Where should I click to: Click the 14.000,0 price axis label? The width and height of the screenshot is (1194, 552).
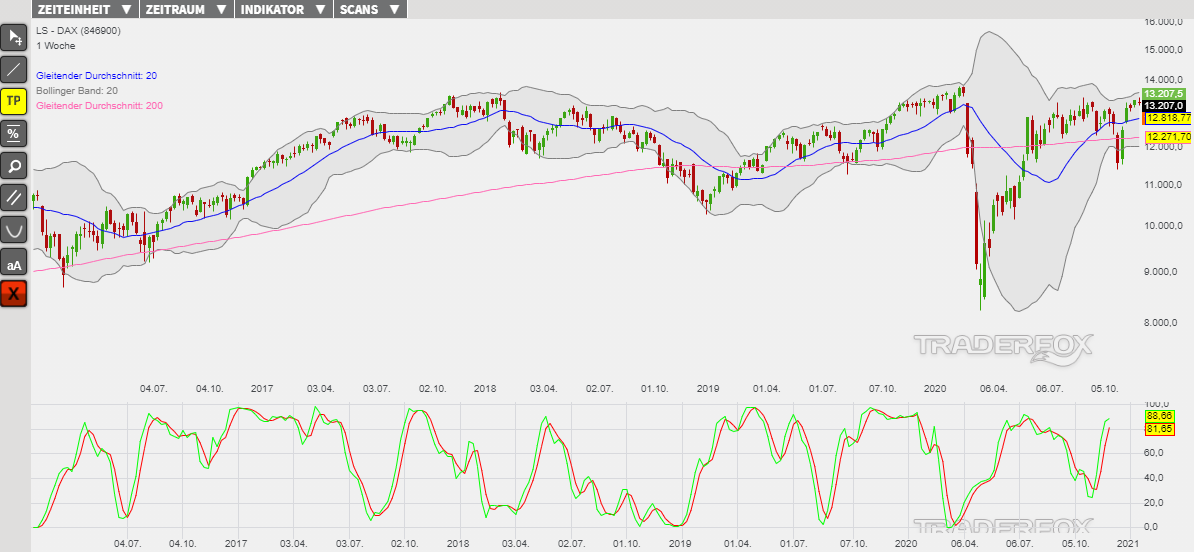[x=1163, y=80]
